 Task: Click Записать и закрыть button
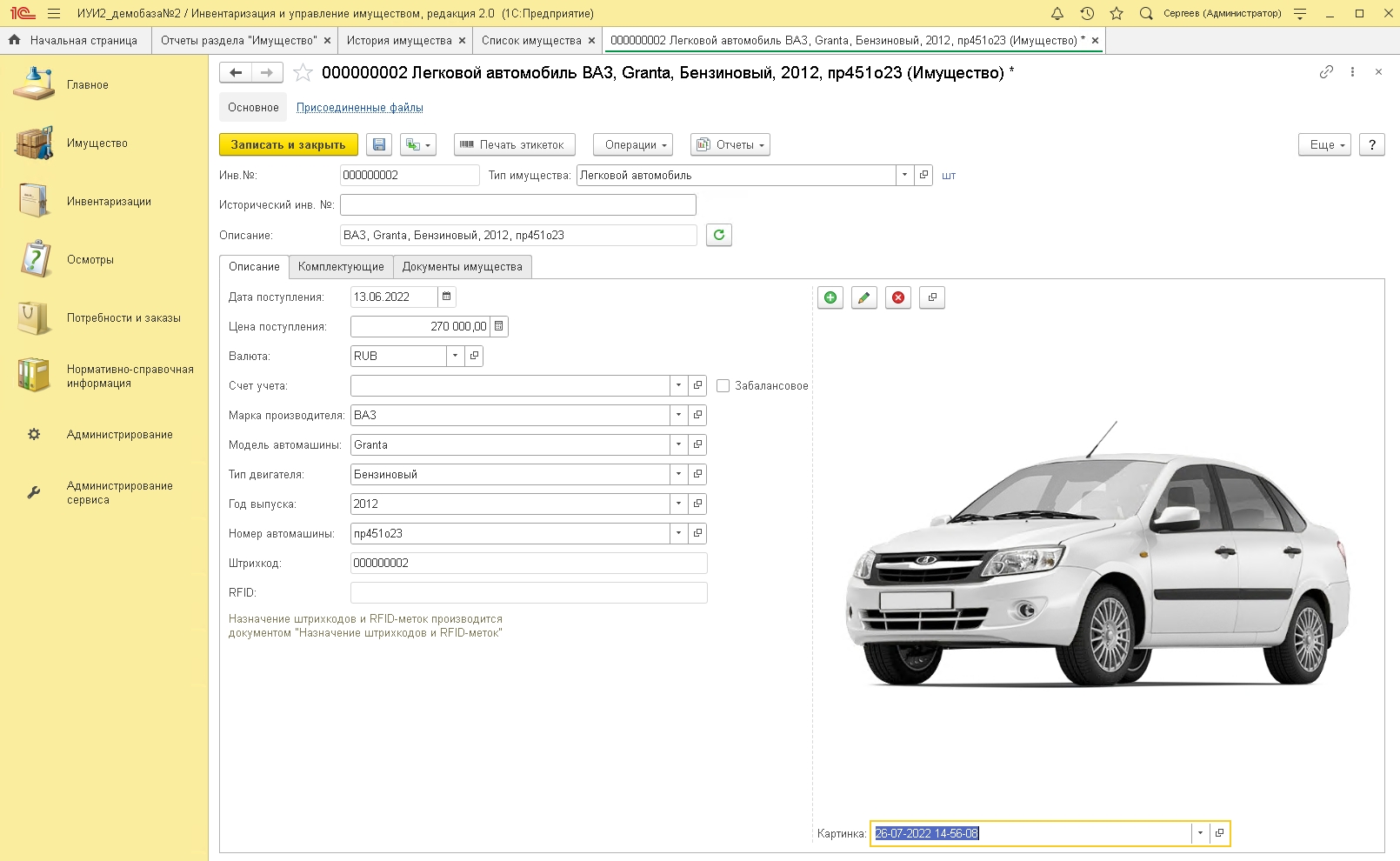pos(288,145)
